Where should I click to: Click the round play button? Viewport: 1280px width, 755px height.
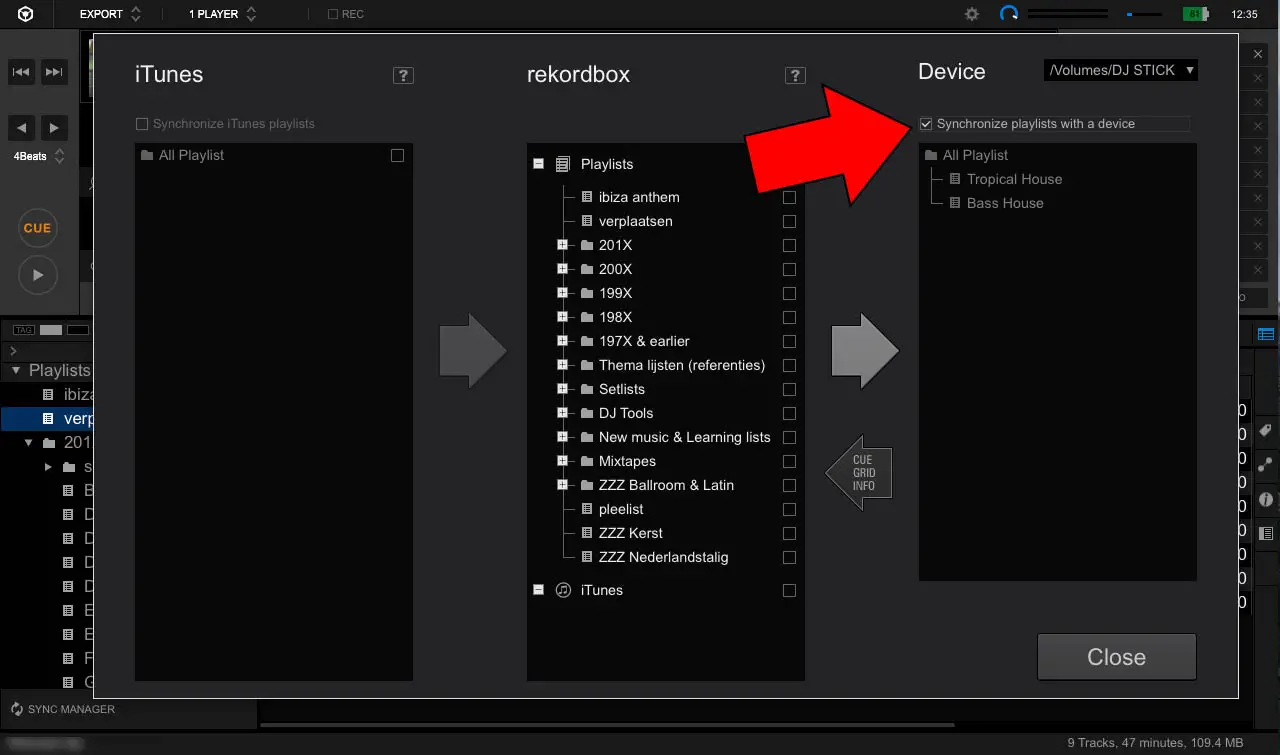point(37,275)
